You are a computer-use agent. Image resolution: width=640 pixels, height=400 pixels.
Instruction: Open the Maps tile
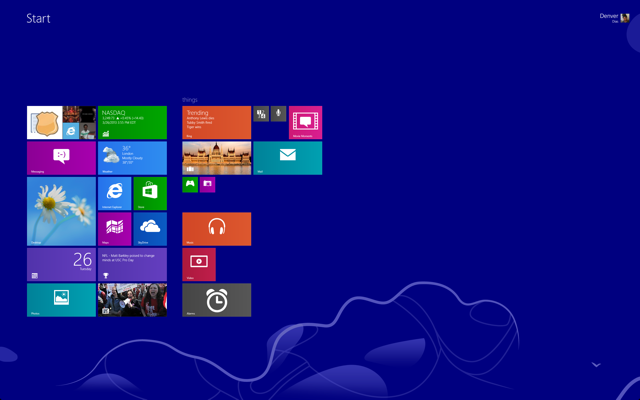click(x=115, y=229)
